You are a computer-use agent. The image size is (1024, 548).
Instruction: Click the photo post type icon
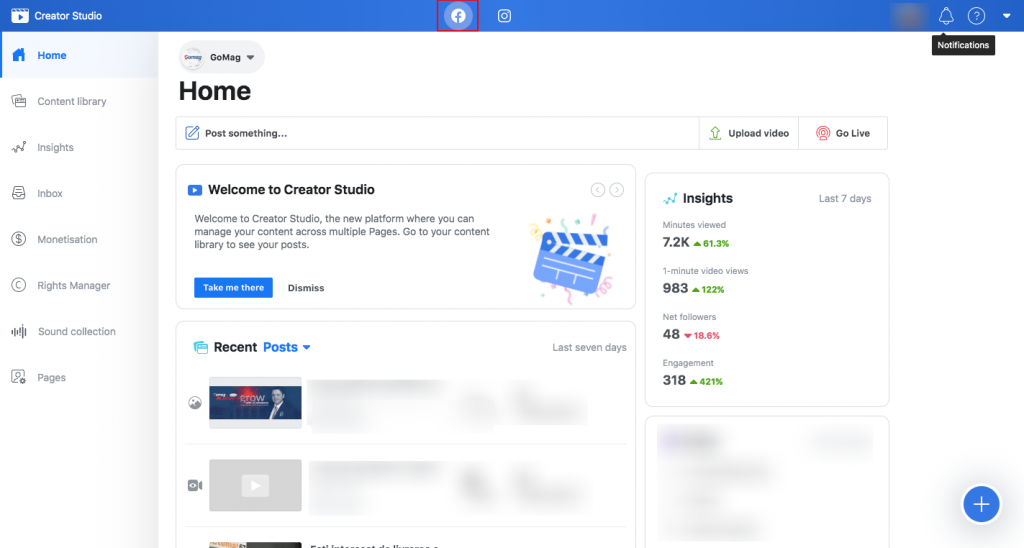(x=195, y=403)
